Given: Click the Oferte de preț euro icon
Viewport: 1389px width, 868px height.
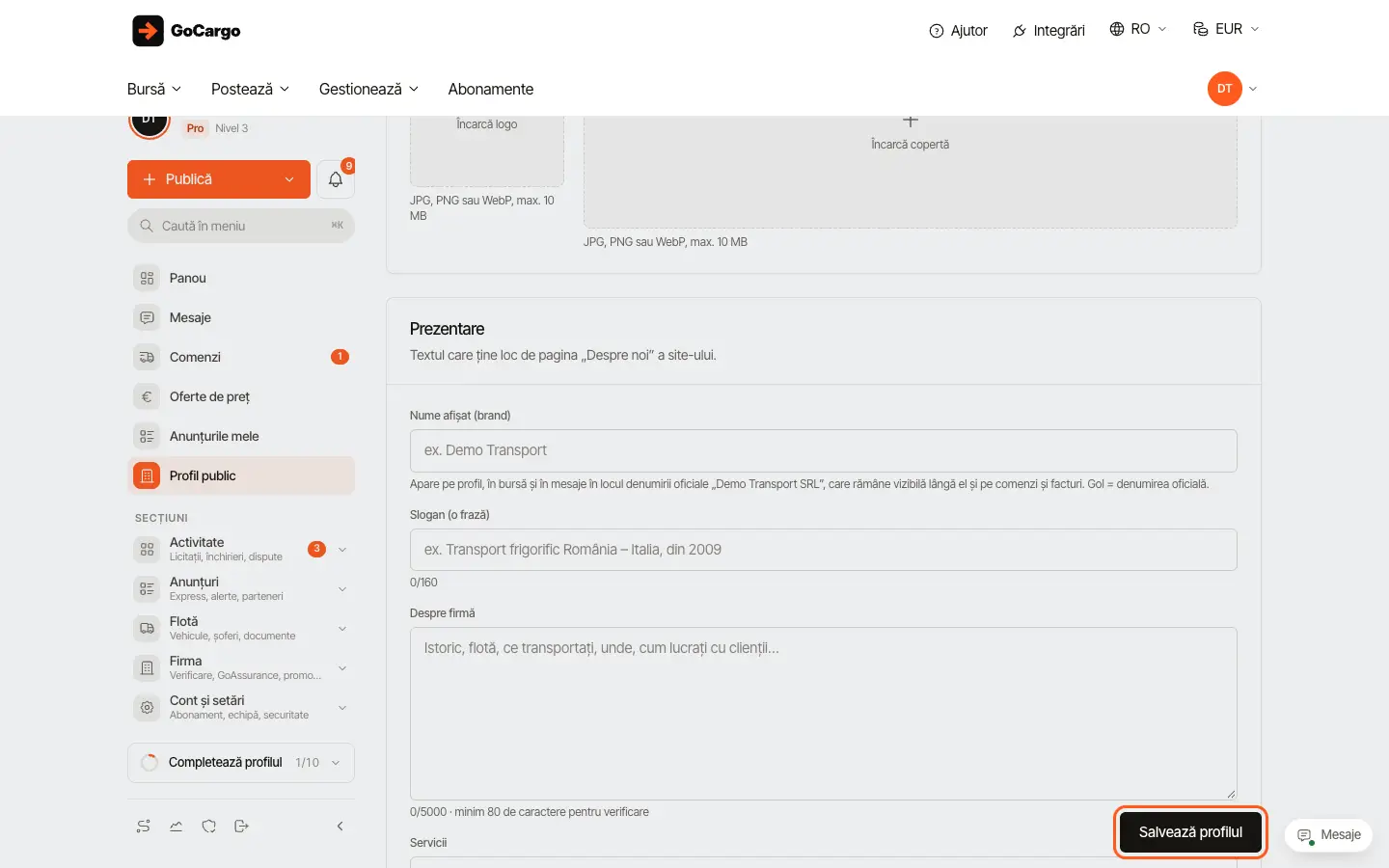Looking at the screenshot, I should tap(147, 396).
